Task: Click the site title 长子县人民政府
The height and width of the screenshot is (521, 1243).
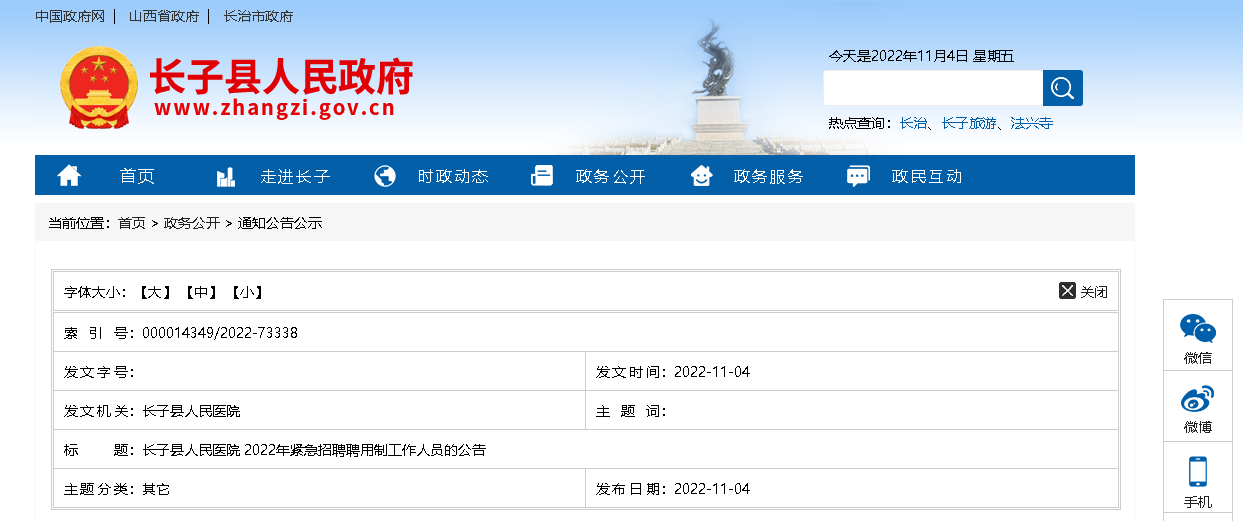Action: coord(281,76)
